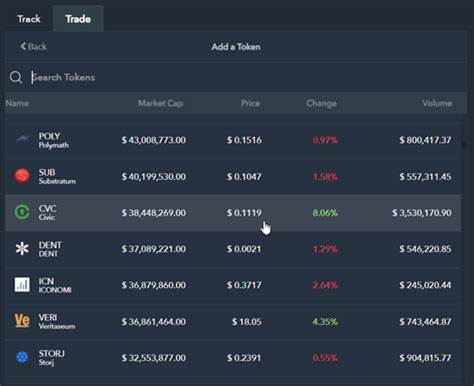Click the Storj blue token icon
Screen dimensions: 474x386
coord(22,357)
